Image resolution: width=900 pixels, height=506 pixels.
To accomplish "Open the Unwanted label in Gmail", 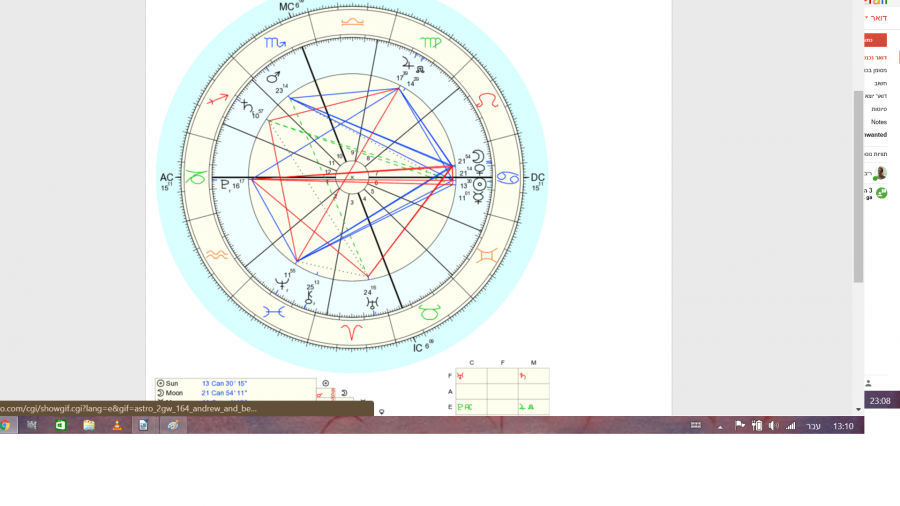I will pyautogui.click(x=876, y=135).
